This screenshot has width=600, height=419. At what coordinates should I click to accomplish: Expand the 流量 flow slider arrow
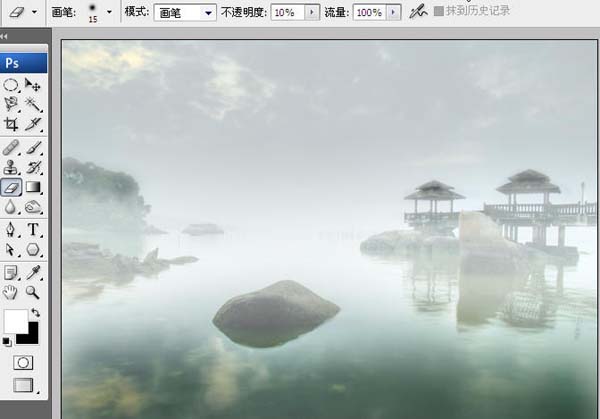point(393,13)
